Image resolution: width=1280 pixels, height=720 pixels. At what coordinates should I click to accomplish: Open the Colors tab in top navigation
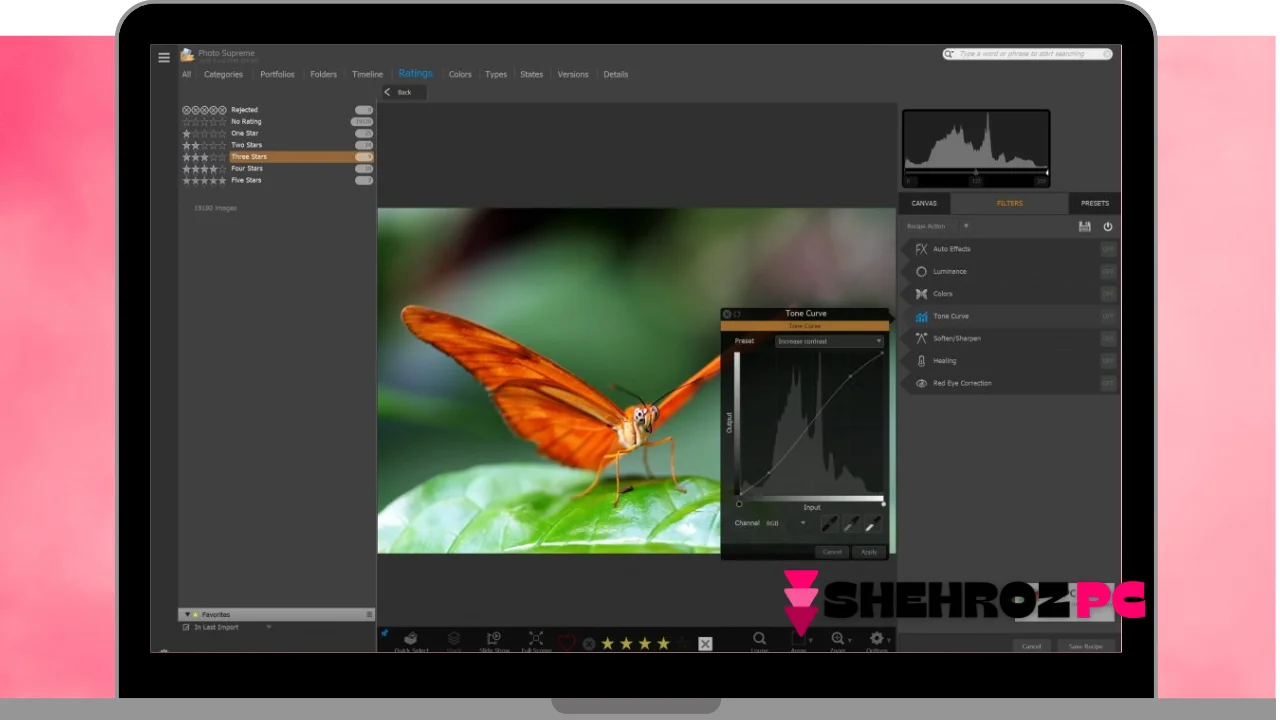[x=460, y=74]
